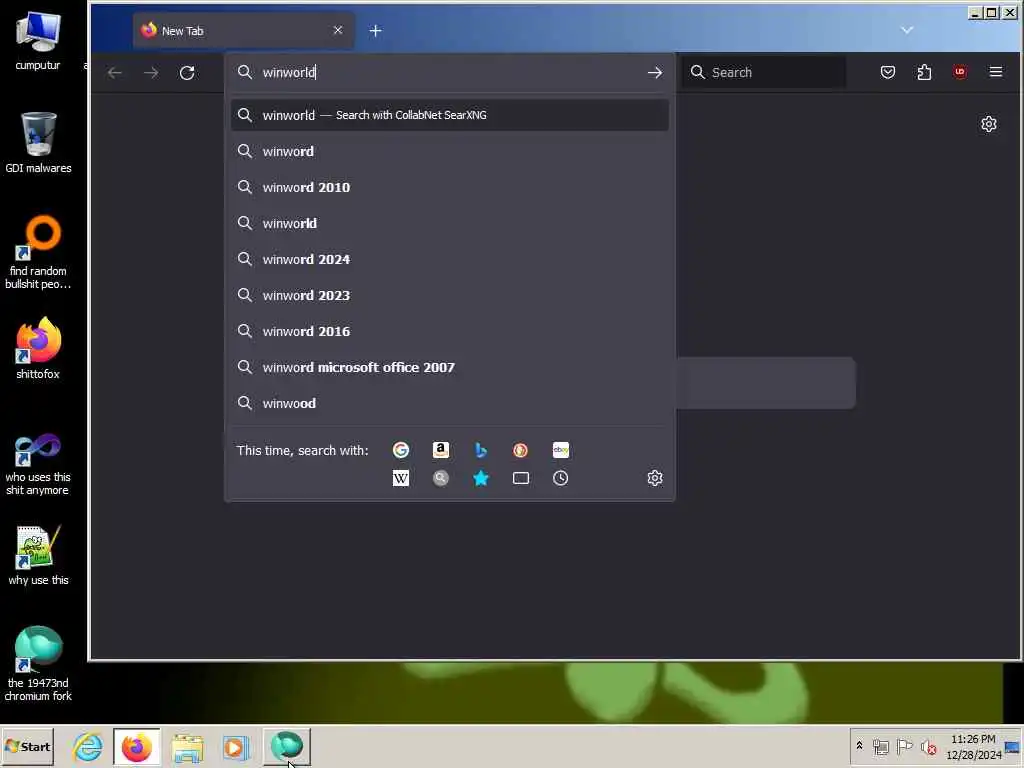Search history using the clock icon
This screenshot has width=1024, height=768.
point(561,479)
